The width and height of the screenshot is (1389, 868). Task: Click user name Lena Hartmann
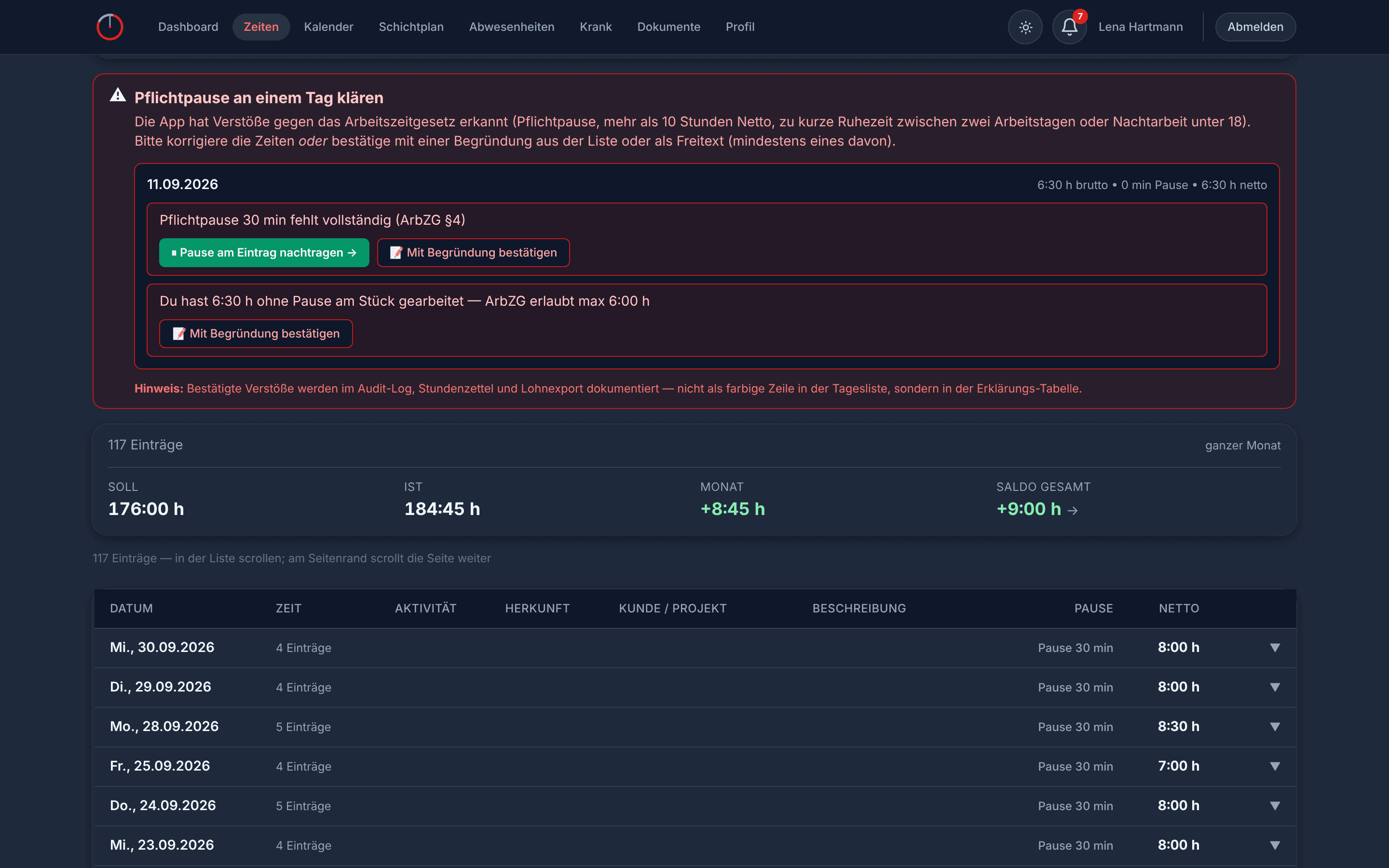click(1141, 27)
